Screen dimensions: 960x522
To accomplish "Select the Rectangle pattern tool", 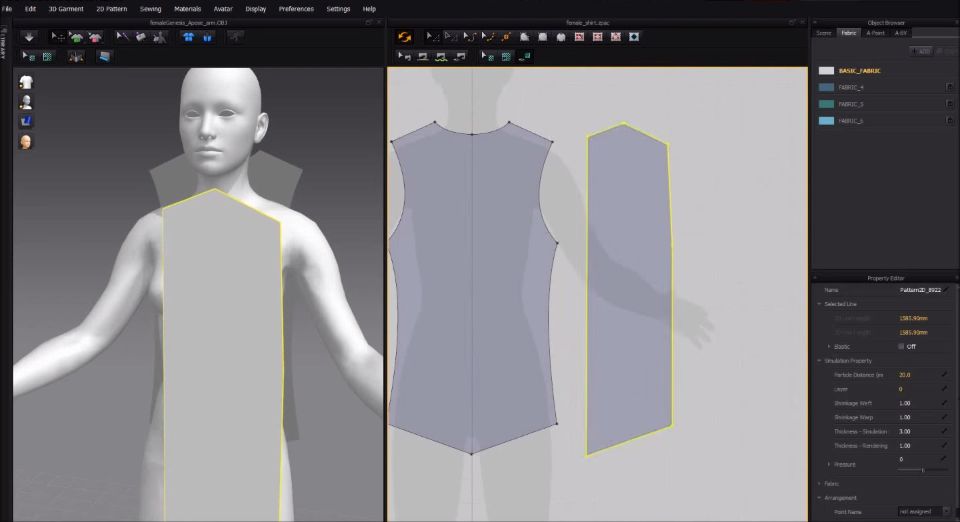I will point(542,37).
